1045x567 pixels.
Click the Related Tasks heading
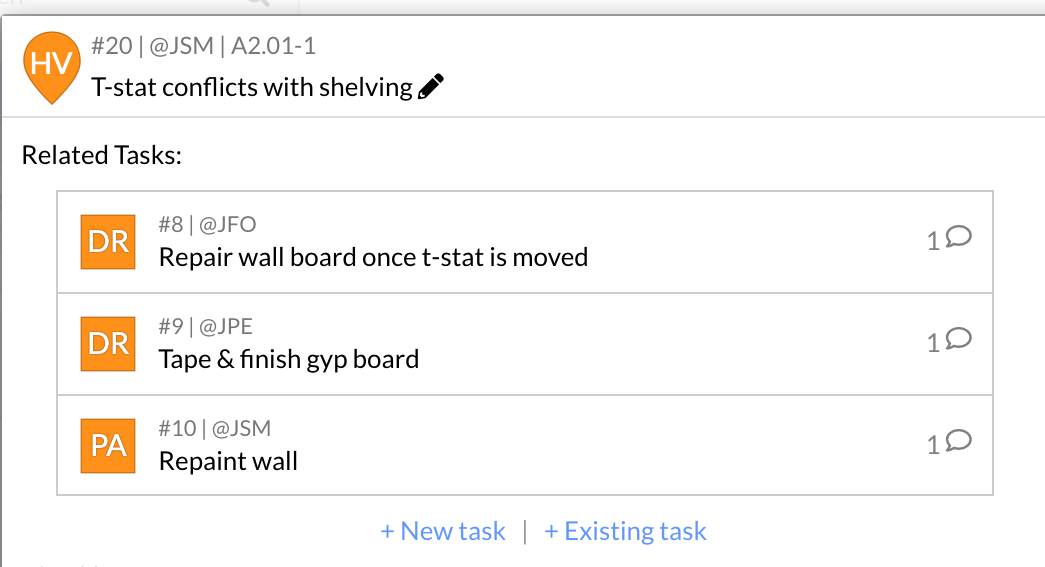(102, 155)
